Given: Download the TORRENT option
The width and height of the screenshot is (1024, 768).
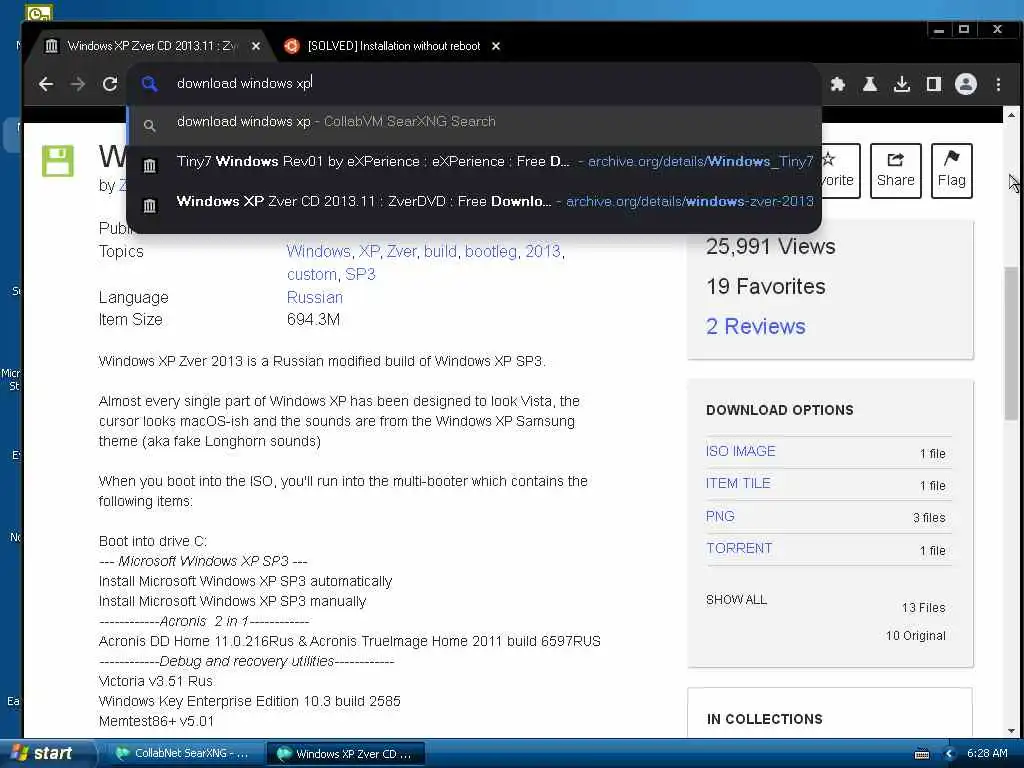Looking at the screenshot, I should click(x=739, y=549).
